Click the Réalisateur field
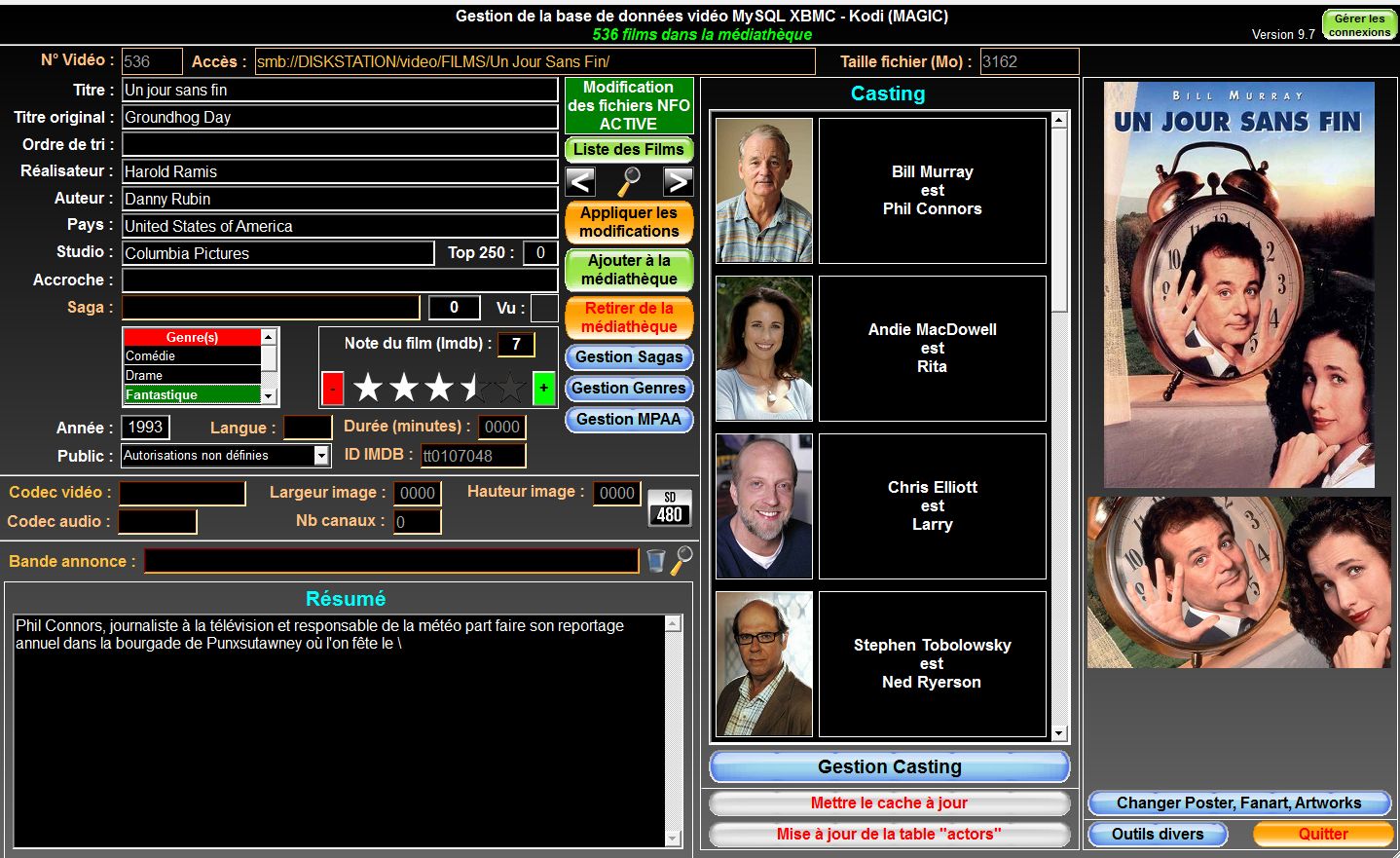The image size is (1400, 858). coord(340,171)
